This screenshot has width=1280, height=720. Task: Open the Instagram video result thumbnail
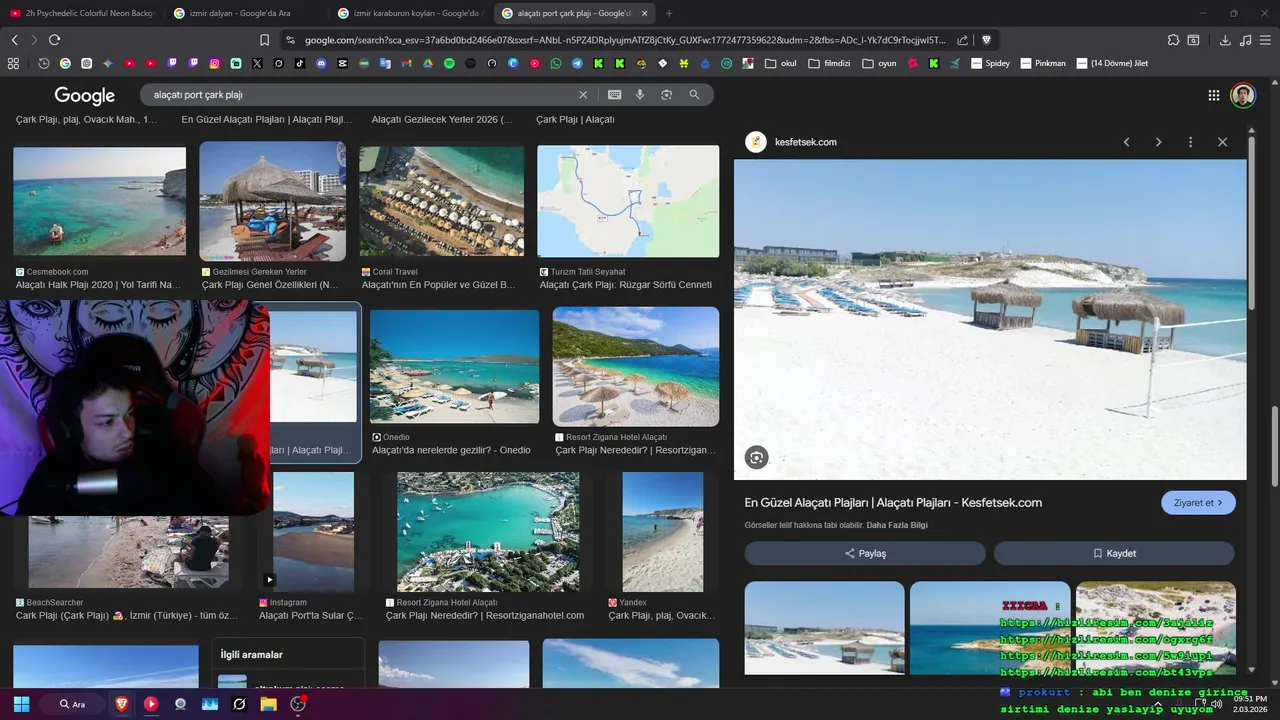coord(313,532)
